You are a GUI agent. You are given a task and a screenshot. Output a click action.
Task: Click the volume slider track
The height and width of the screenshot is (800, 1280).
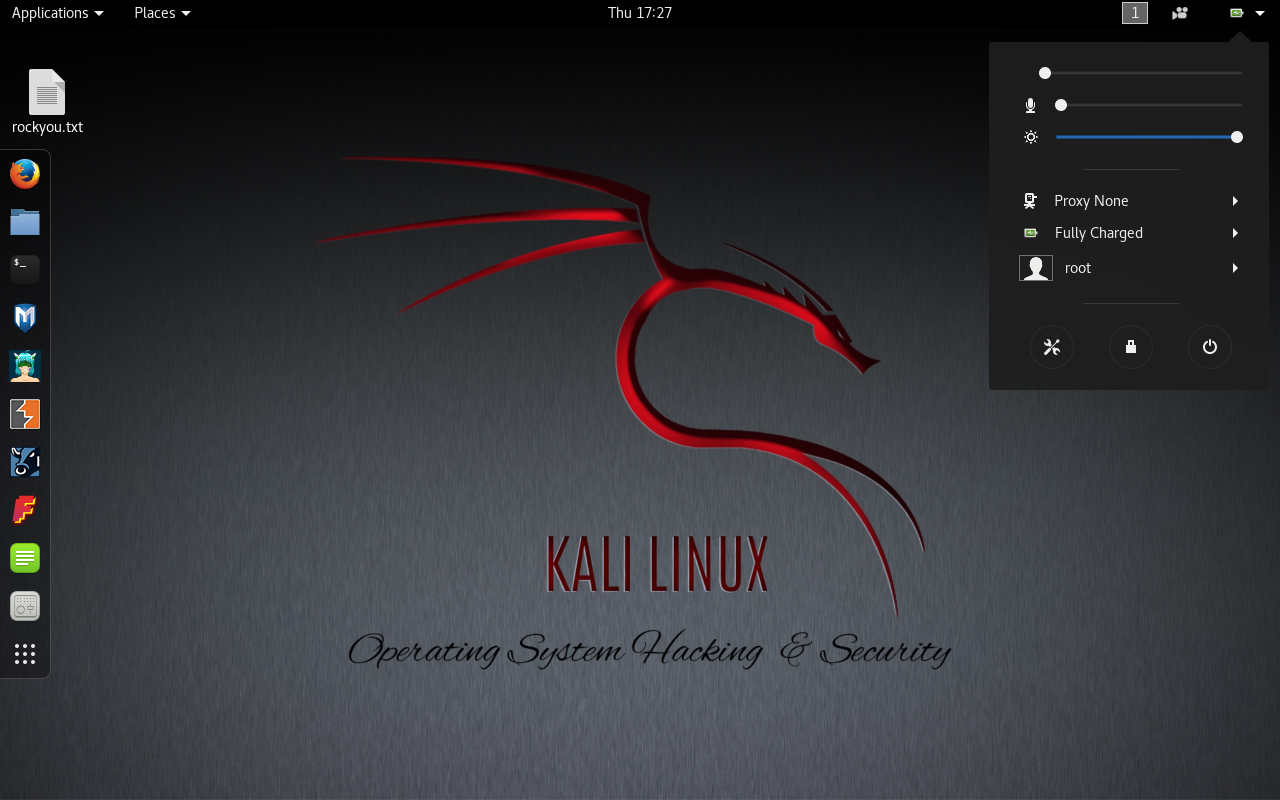click(x=1141, y=73)
